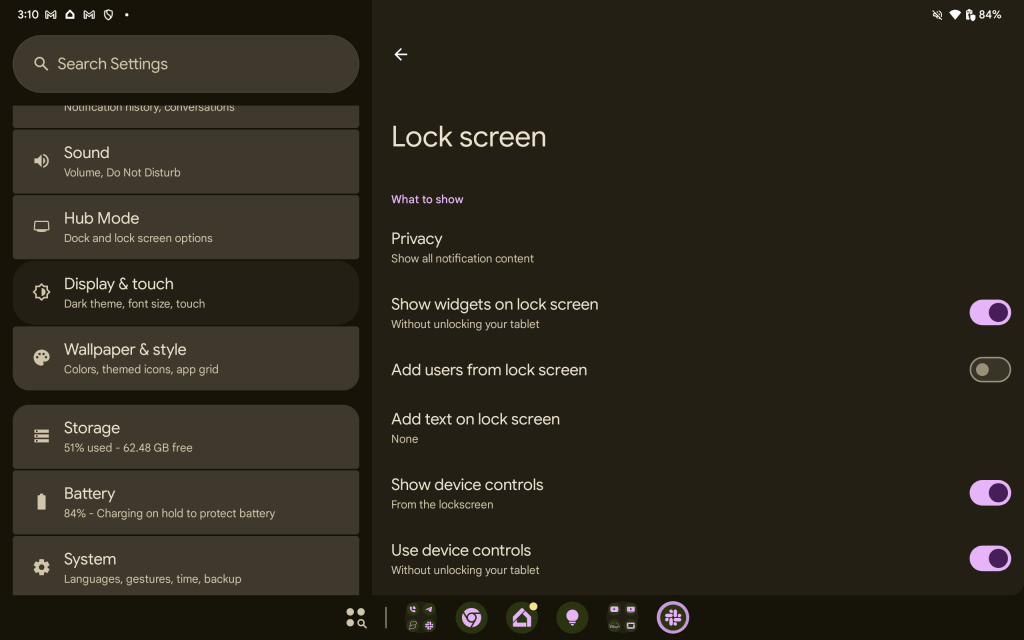Open Slack from the taskbar
This screenshot has width=1024, height=640.
pos(673,618)
